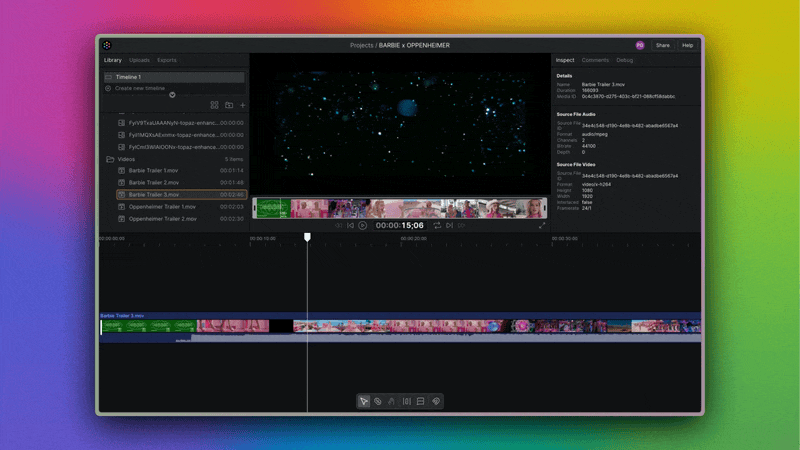The width and height of the screenshot is (800, 450).
Task: Open the Debug tab
Action: (x=624, y=60)
